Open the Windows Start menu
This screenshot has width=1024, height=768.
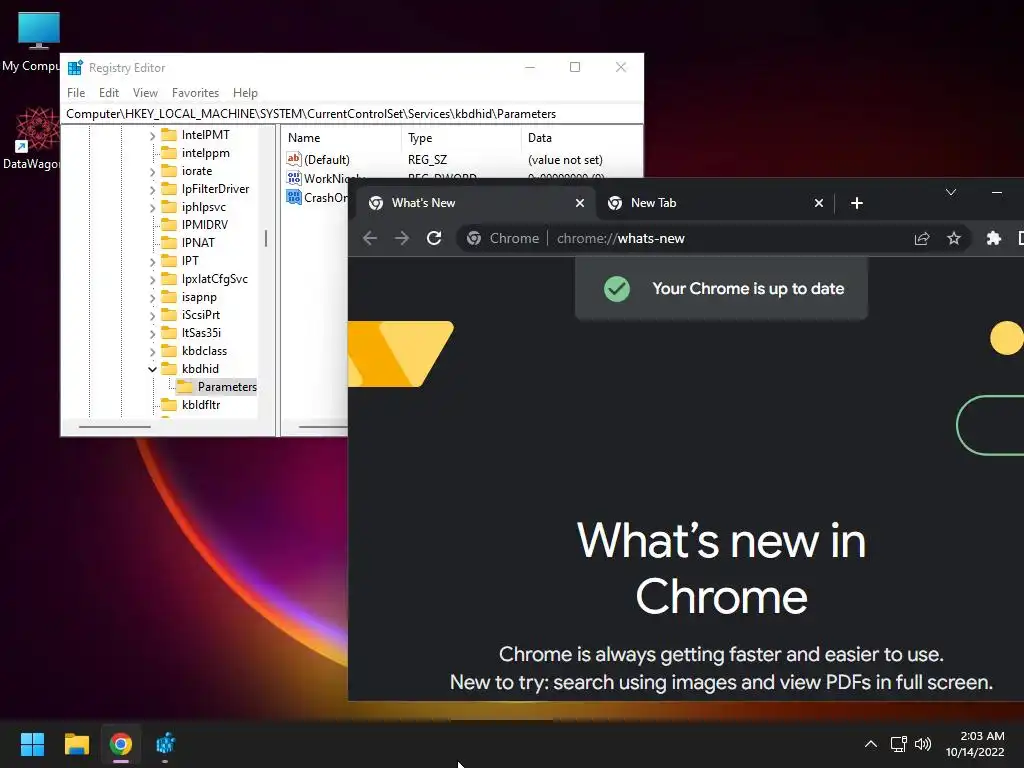coord(32,744)
